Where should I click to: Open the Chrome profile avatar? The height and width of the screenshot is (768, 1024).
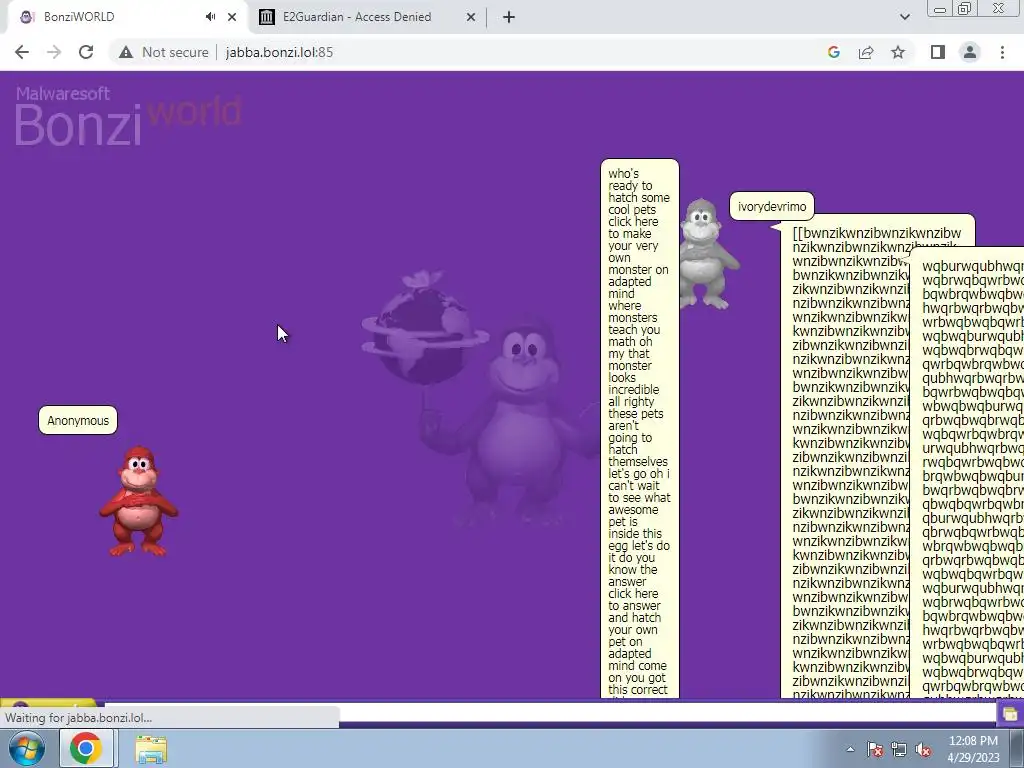(970, 52)
